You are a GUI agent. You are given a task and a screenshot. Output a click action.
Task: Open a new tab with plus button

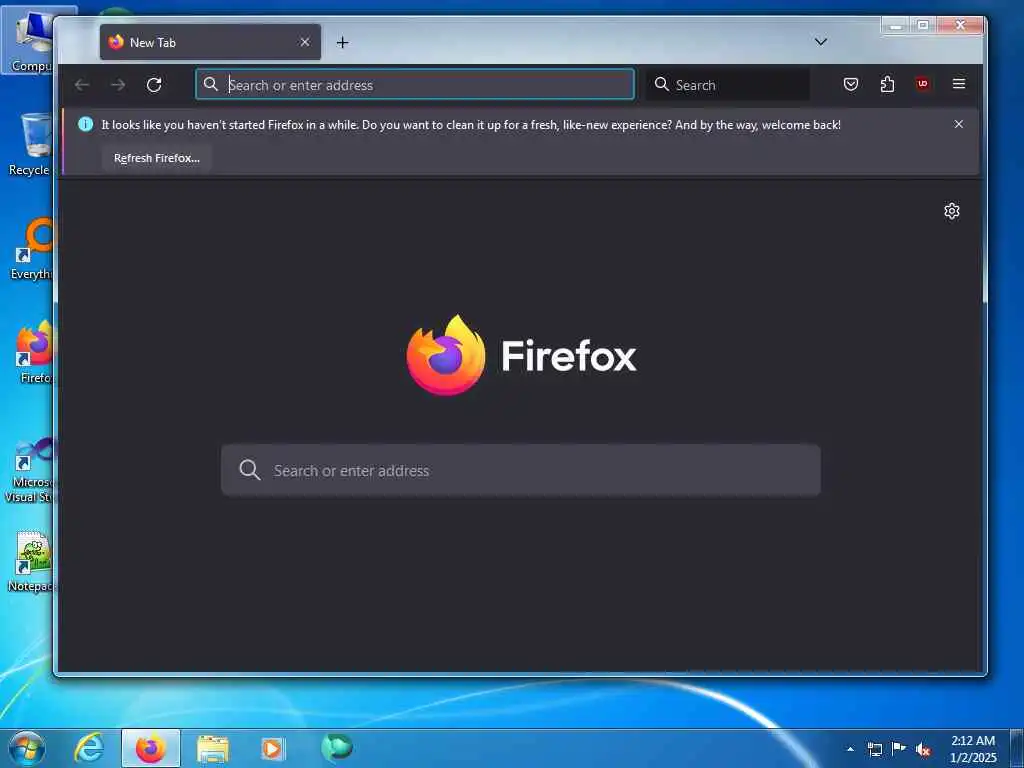point(342,42)
